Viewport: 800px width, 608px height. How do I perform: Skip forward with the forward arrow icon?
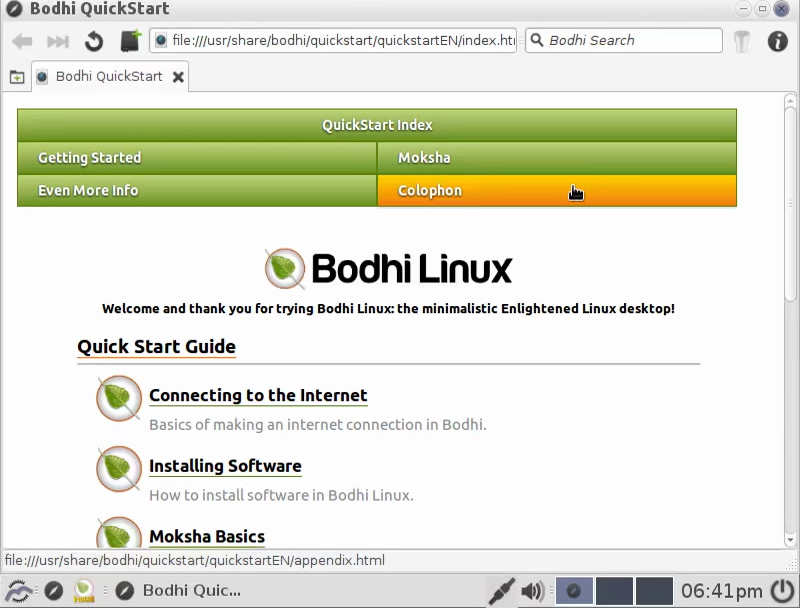coord(58,41)
